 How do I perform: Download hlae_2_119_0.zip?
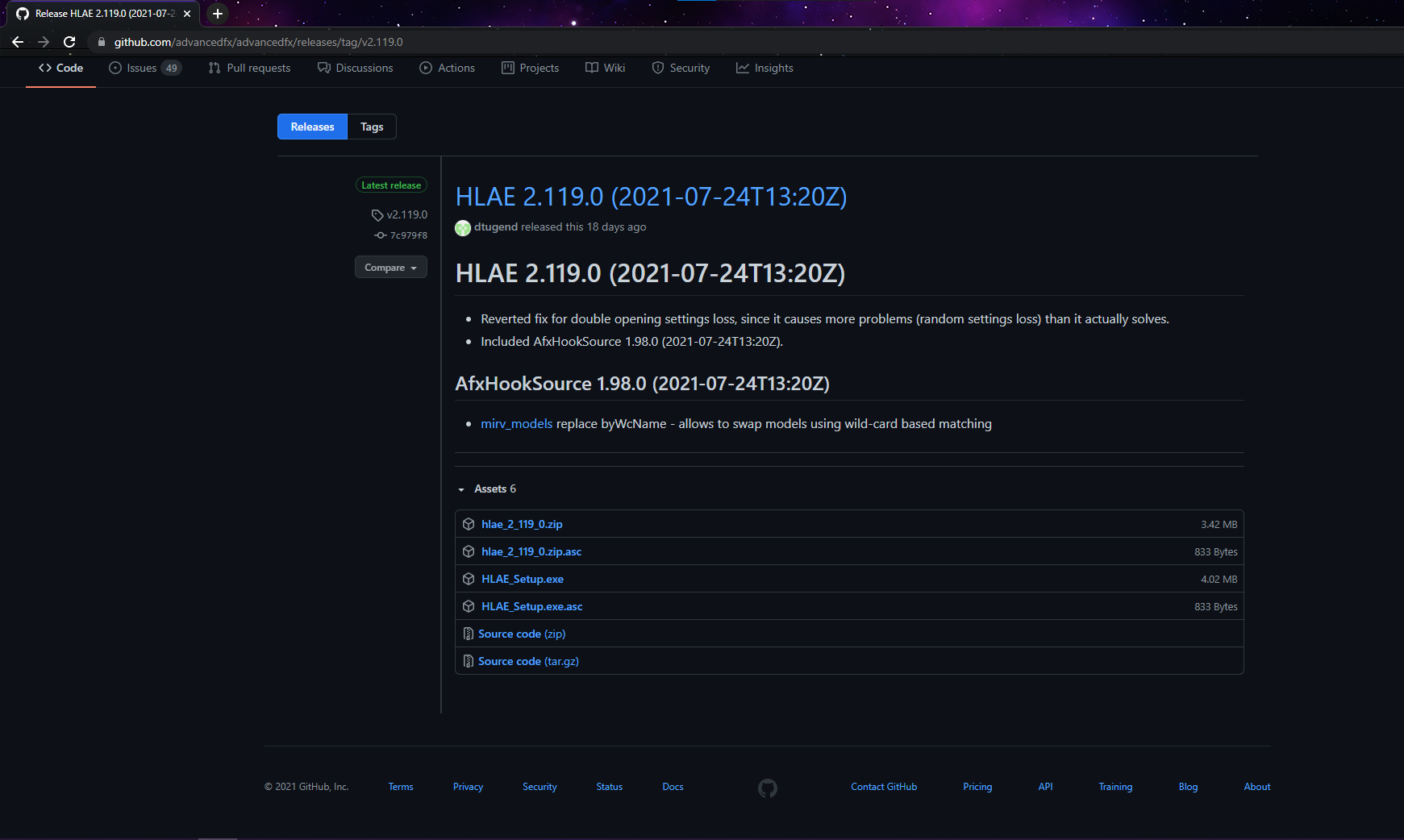click(522, 524)
